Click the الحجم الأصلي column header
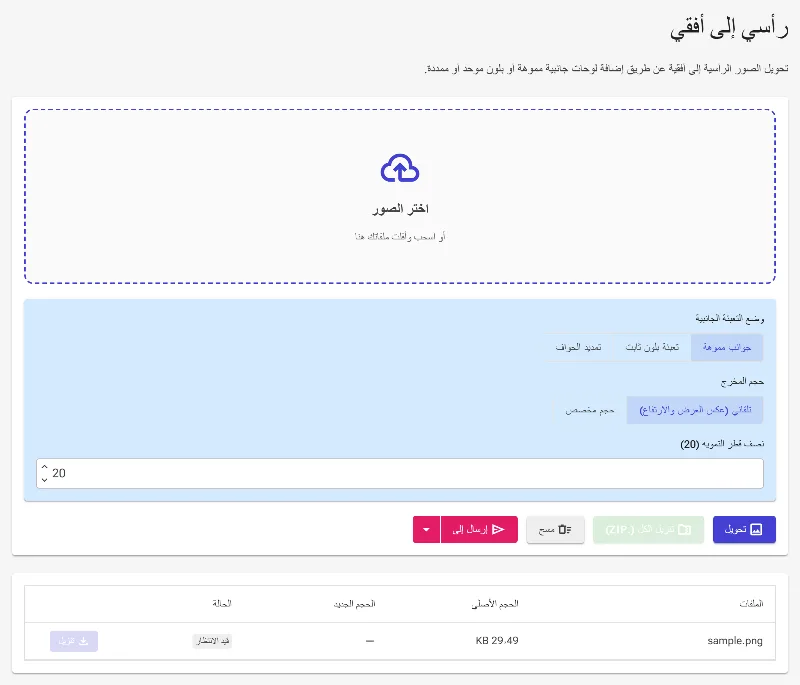 tap(495, 604)
